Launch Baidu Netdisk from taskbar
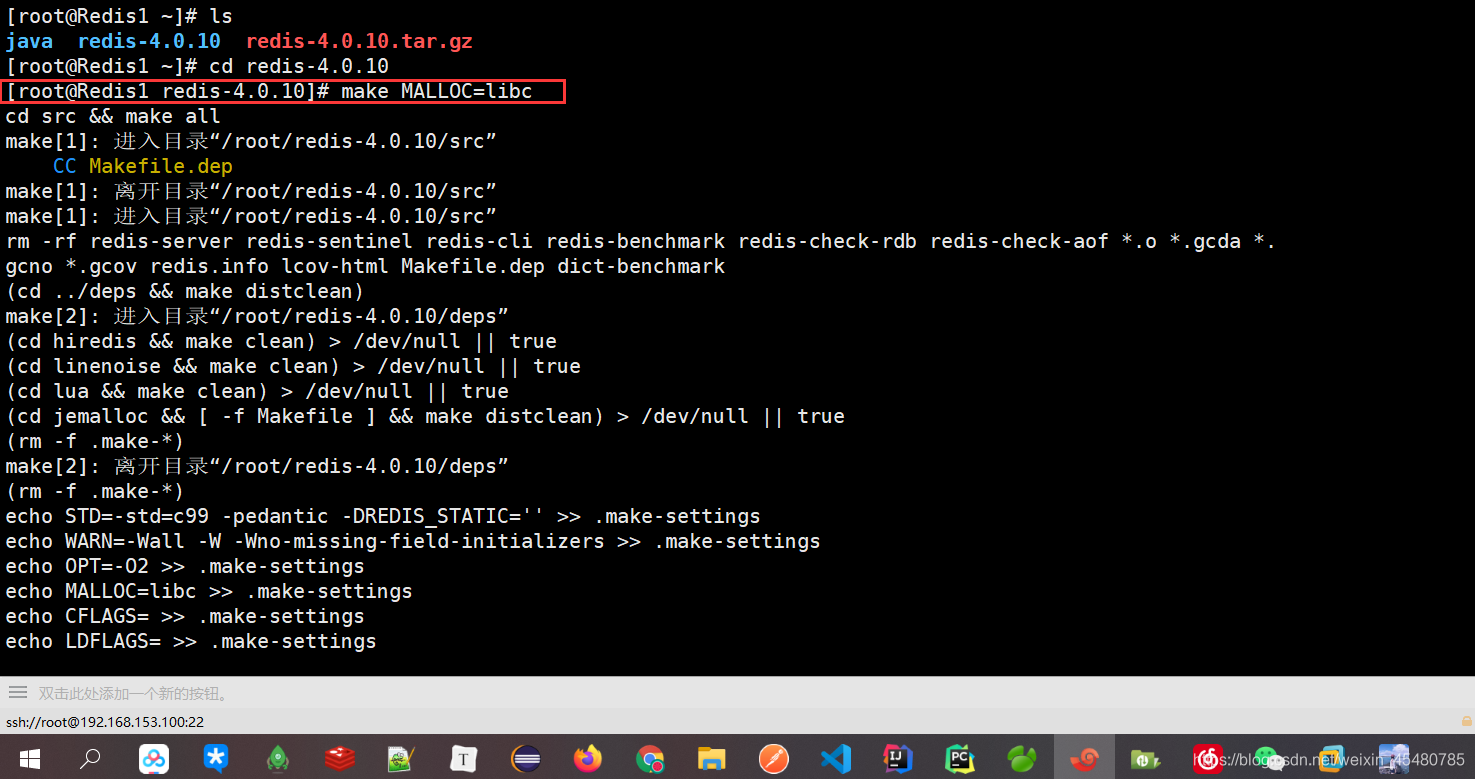Viewport: 1475px width, 779px height. click(x=153, y=759)
